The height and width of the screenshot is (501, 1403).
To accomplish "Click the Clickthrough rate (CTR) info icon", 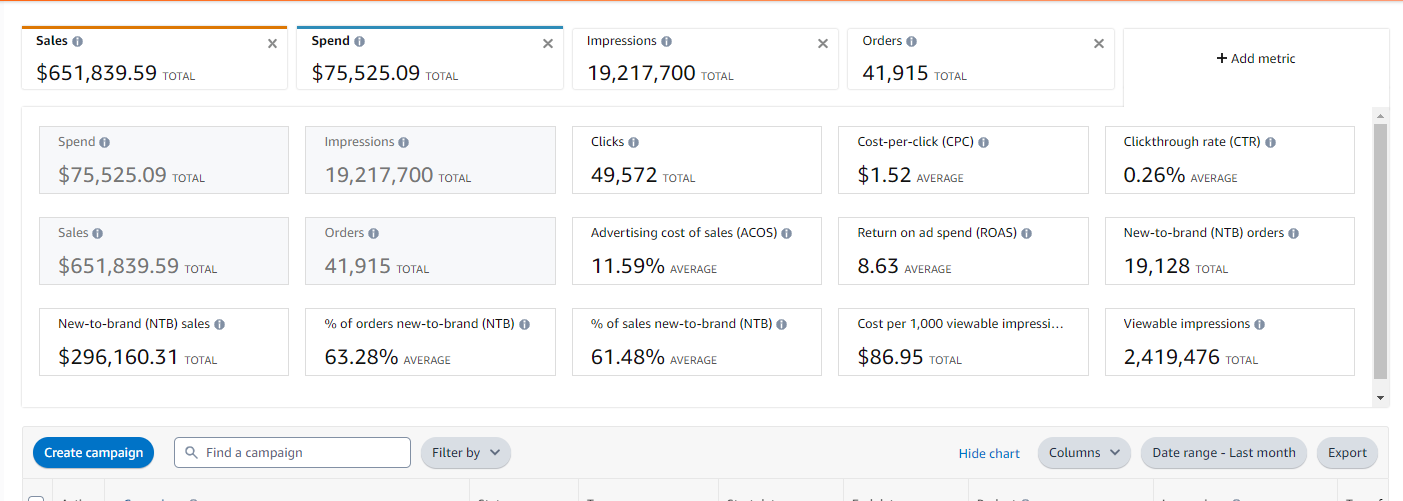I will pyautogui.click(x=1269, y=142).
